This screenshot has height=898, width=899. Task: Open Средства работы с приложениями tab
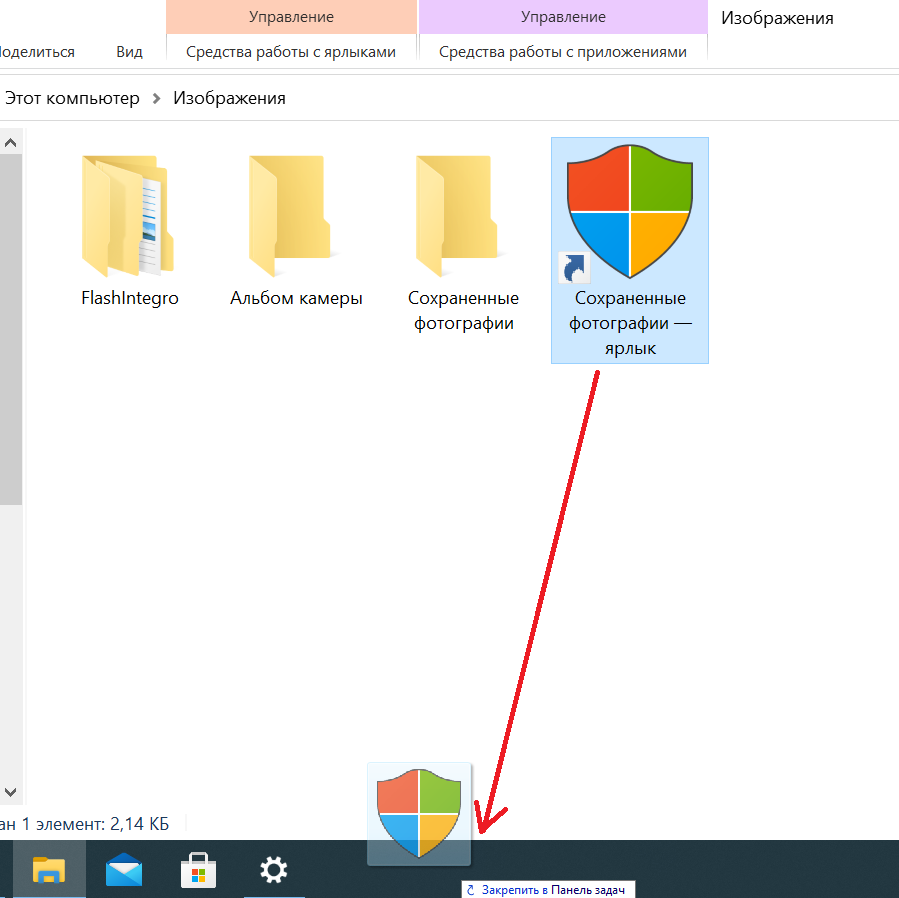[x=562, y=52]
